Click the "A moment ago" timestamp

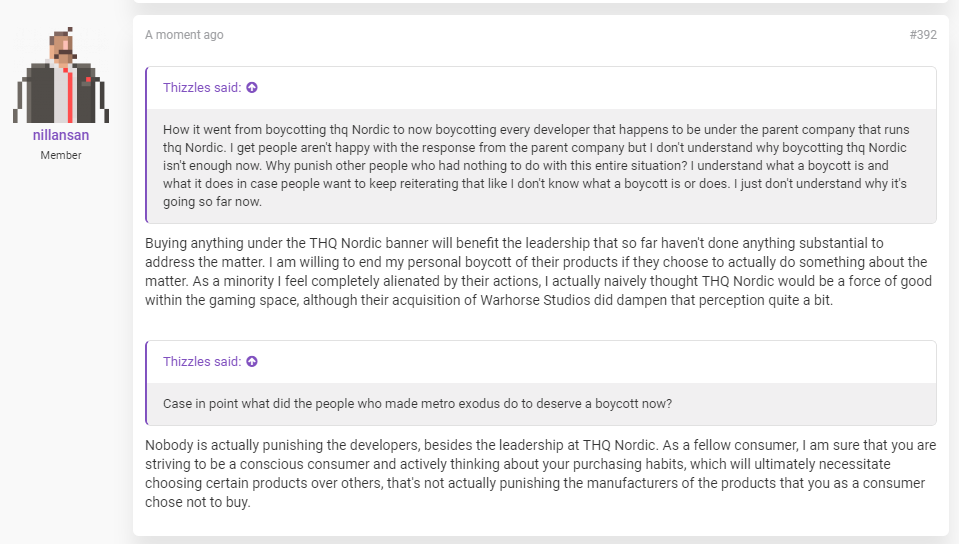184,35
